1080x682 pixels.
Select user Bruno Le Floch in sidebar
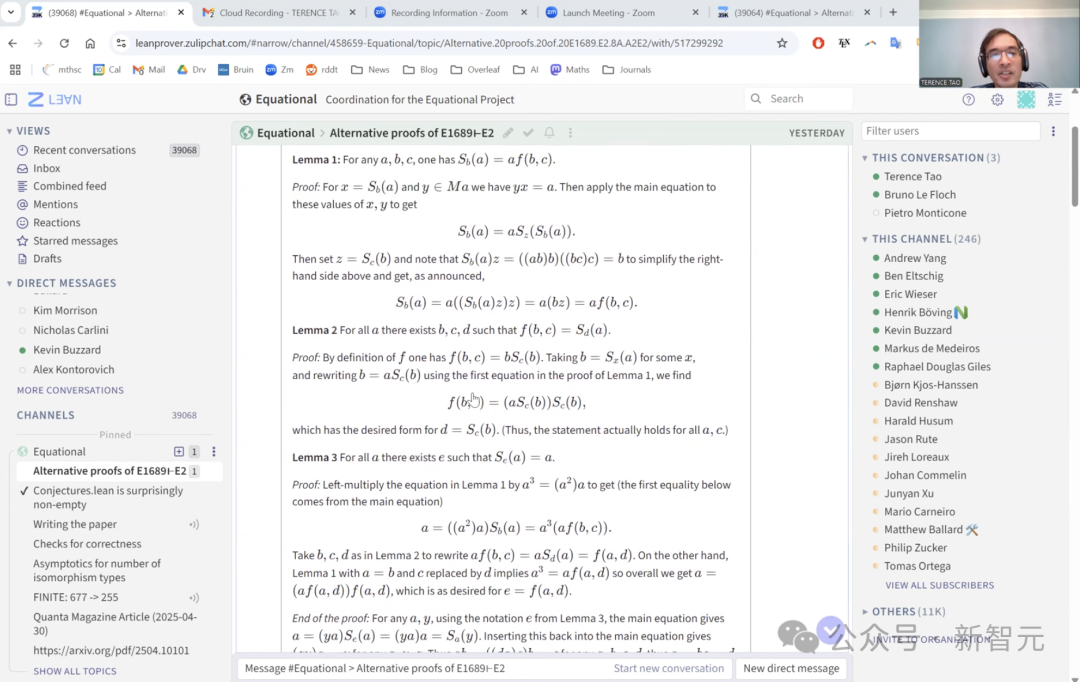[920, 195]
